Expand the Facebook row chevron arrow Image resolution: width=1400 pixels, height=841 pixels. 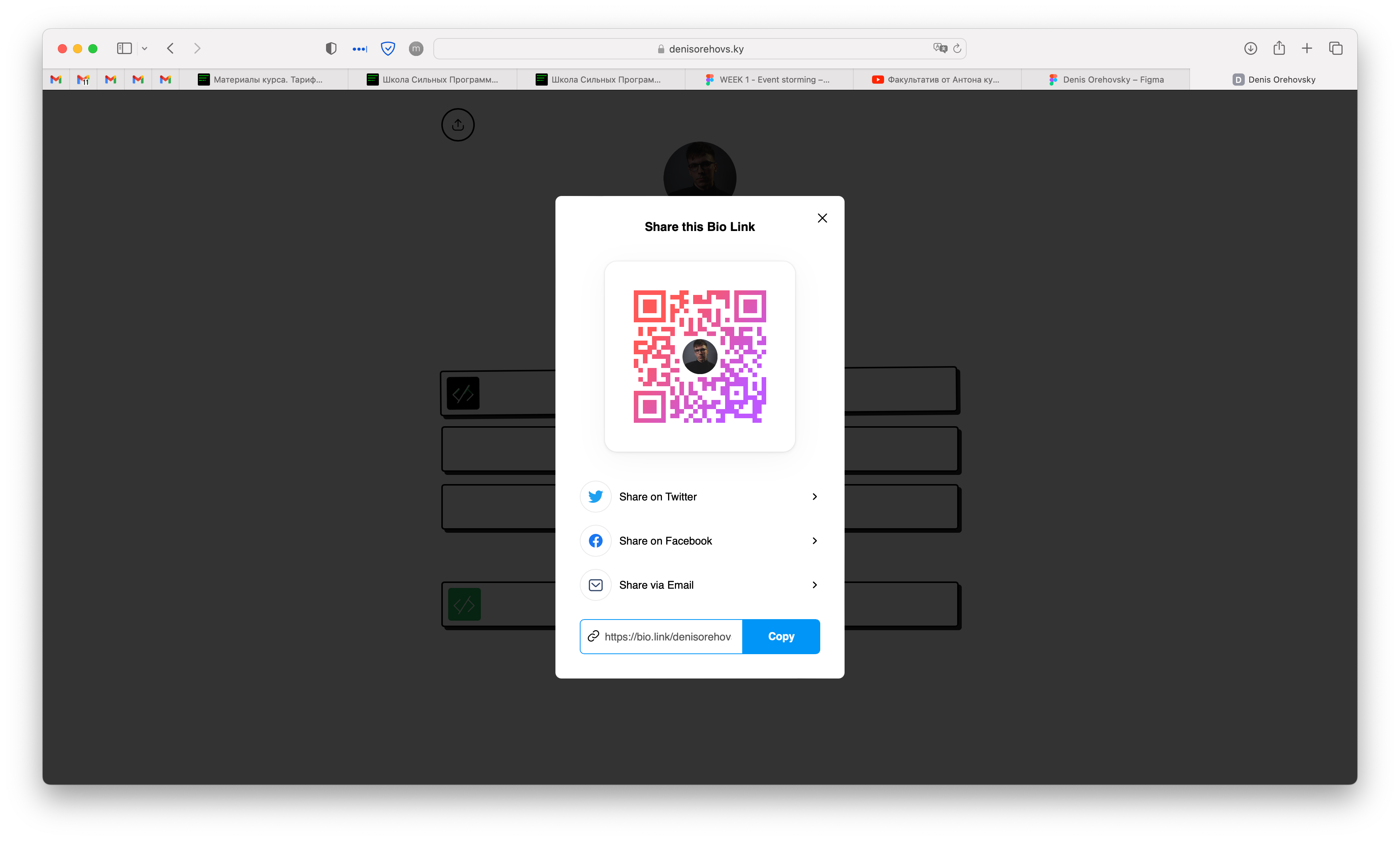[x=814, y=541]
